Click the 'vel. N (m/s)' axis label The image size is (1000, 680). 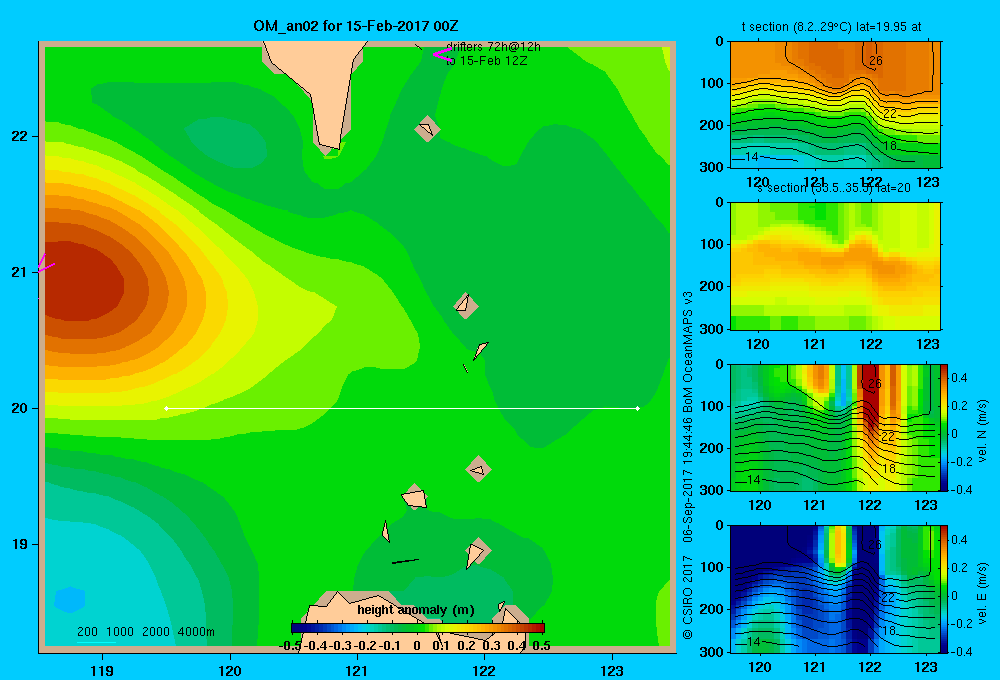983,431
